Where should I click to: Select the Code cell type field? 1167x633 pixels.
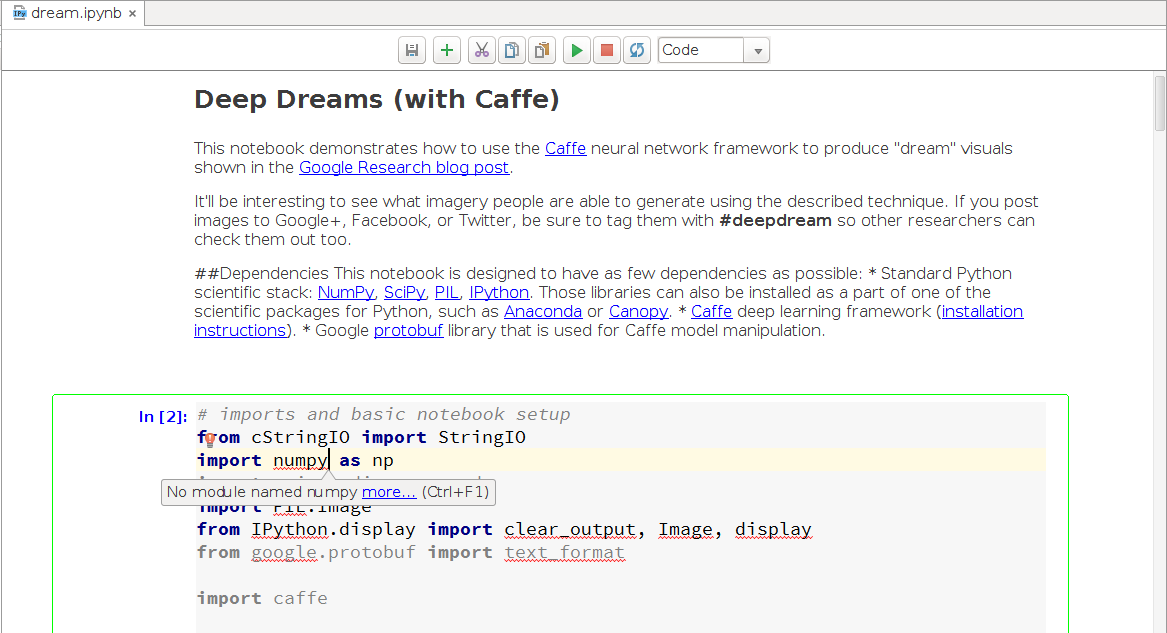[701, 51]
